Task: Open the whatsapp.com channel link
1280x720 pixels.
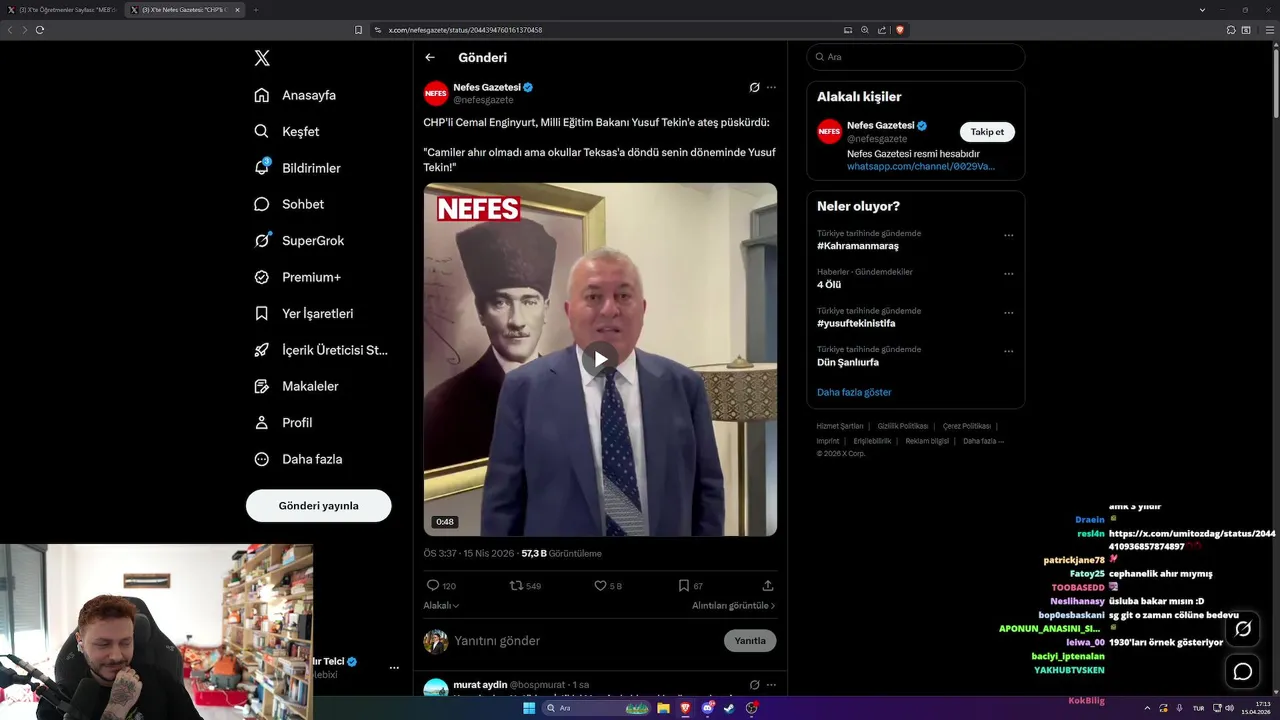Action: click(x=921, y=166)
